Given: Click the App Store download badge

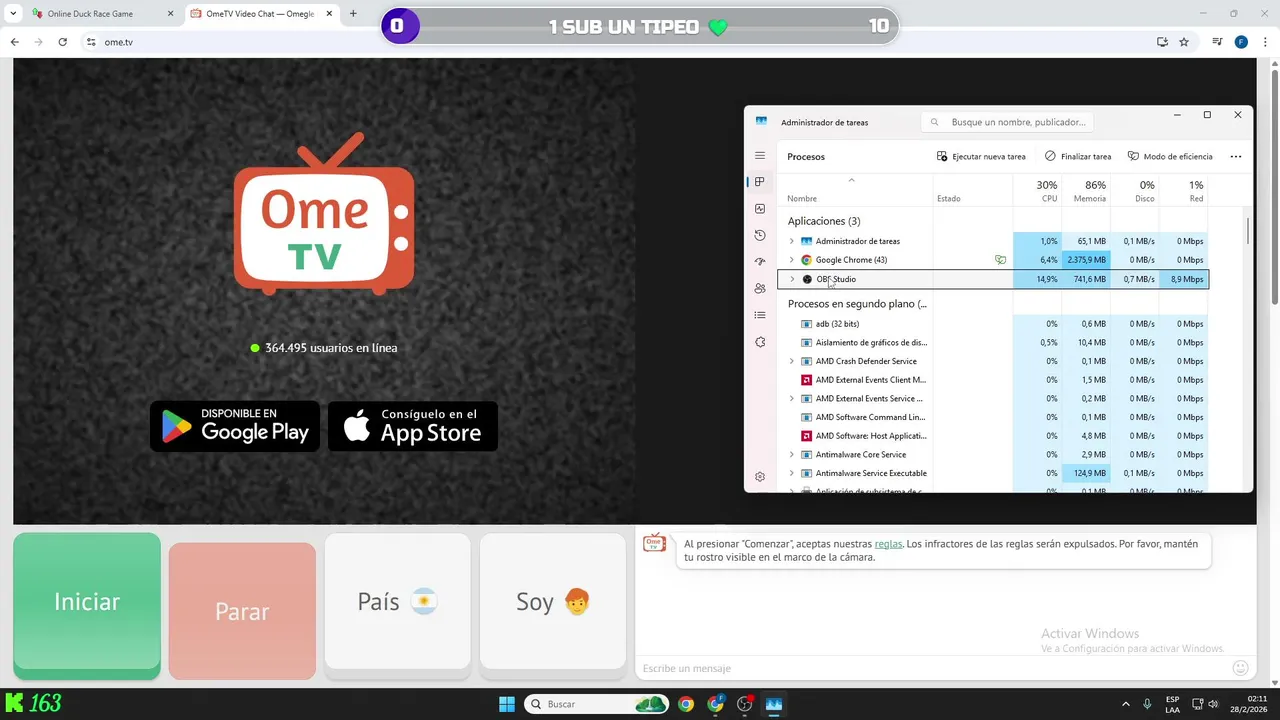Looking at the screenshot, I should click(413, 426).
